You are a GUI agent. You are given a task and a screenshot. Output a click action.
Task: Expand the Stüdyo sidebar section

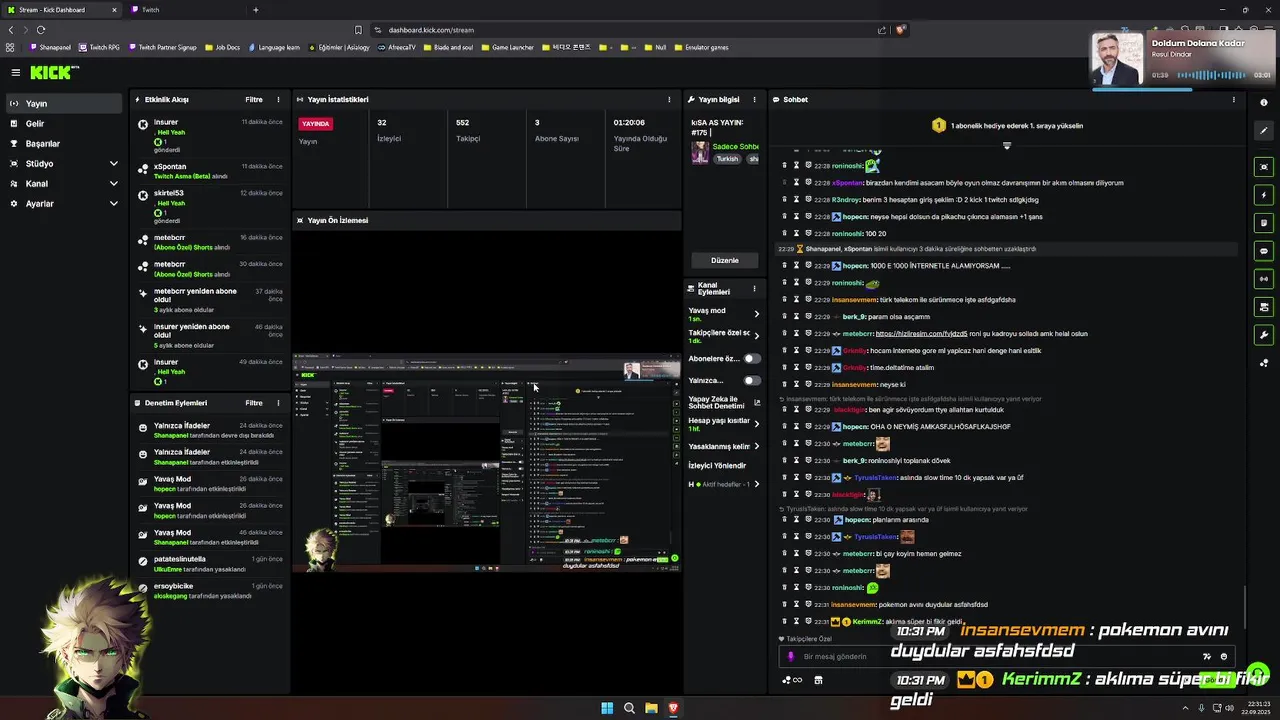[x=62, y=163]
